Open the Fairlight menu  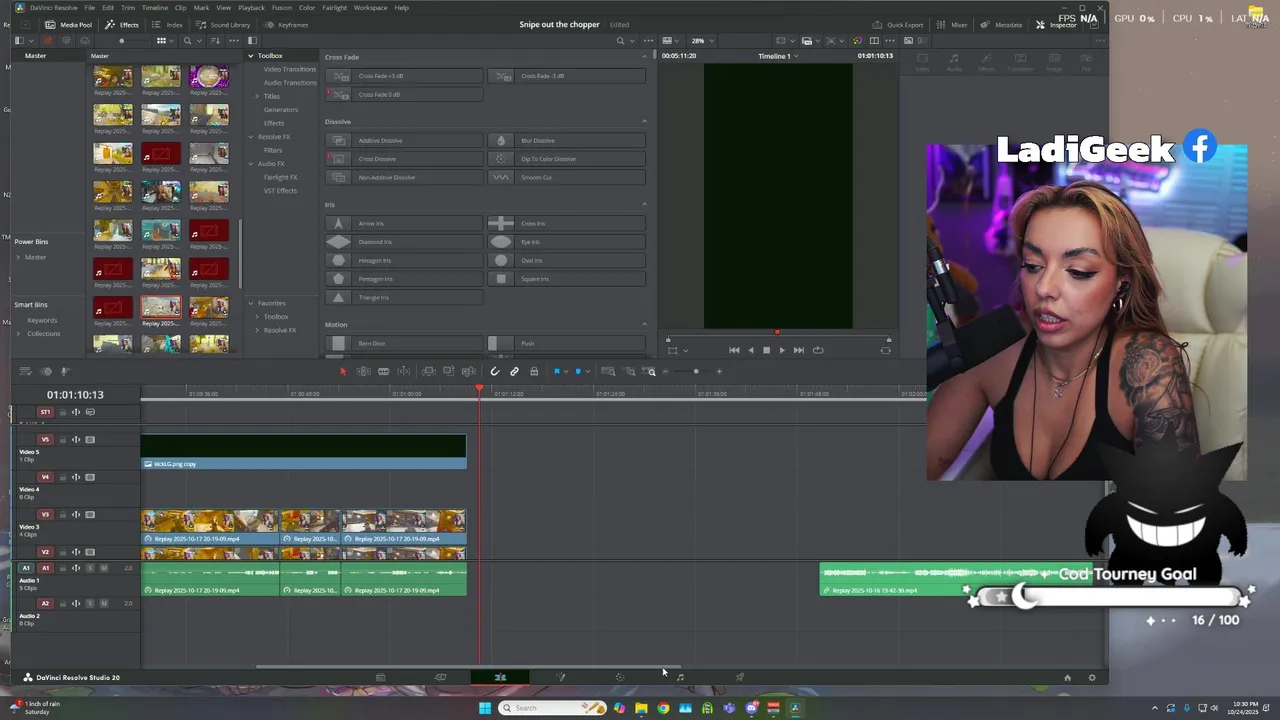pos(334,8)
